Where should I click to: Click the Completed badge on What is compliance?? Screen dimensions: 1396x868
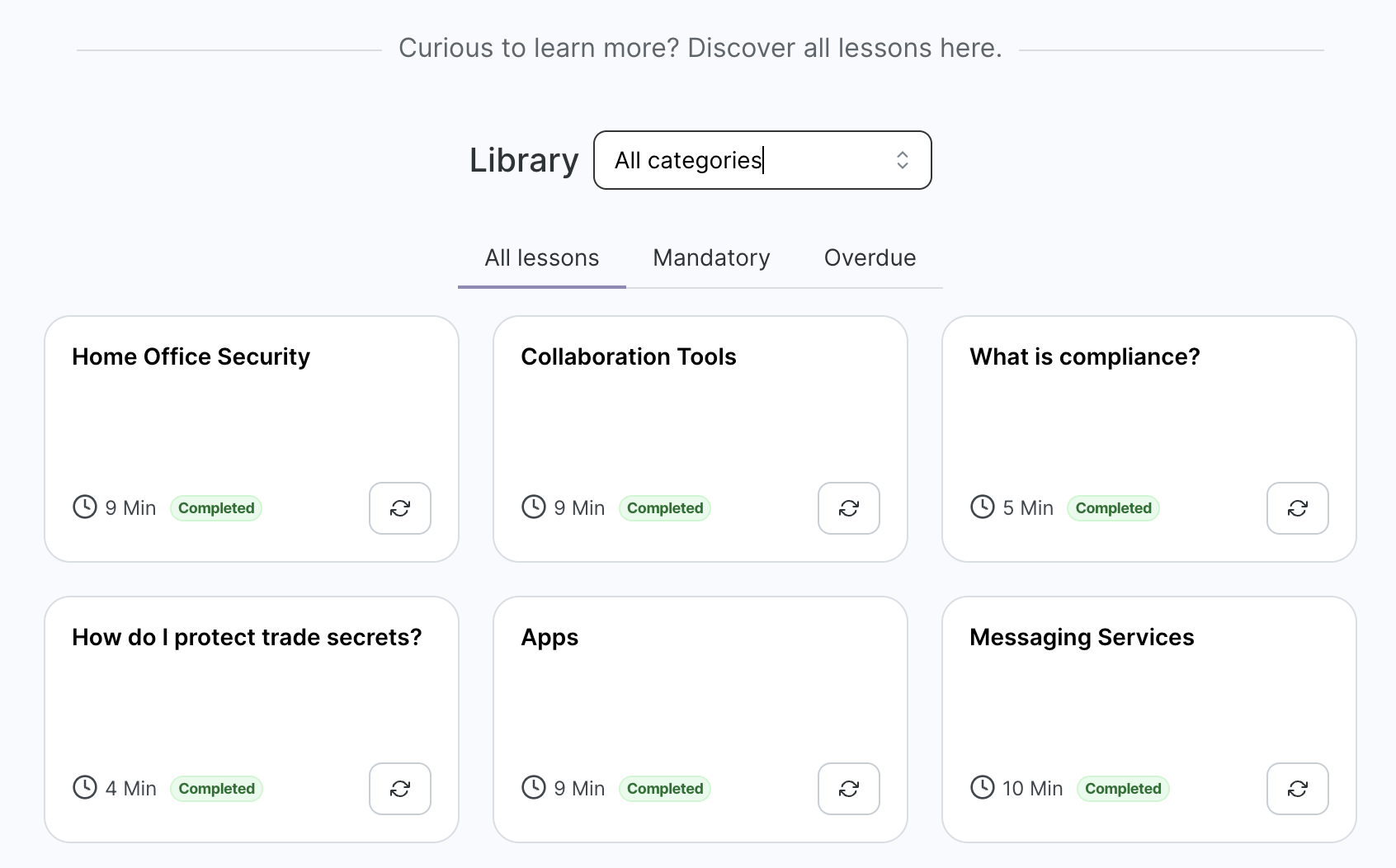[x=1113, y=508]
